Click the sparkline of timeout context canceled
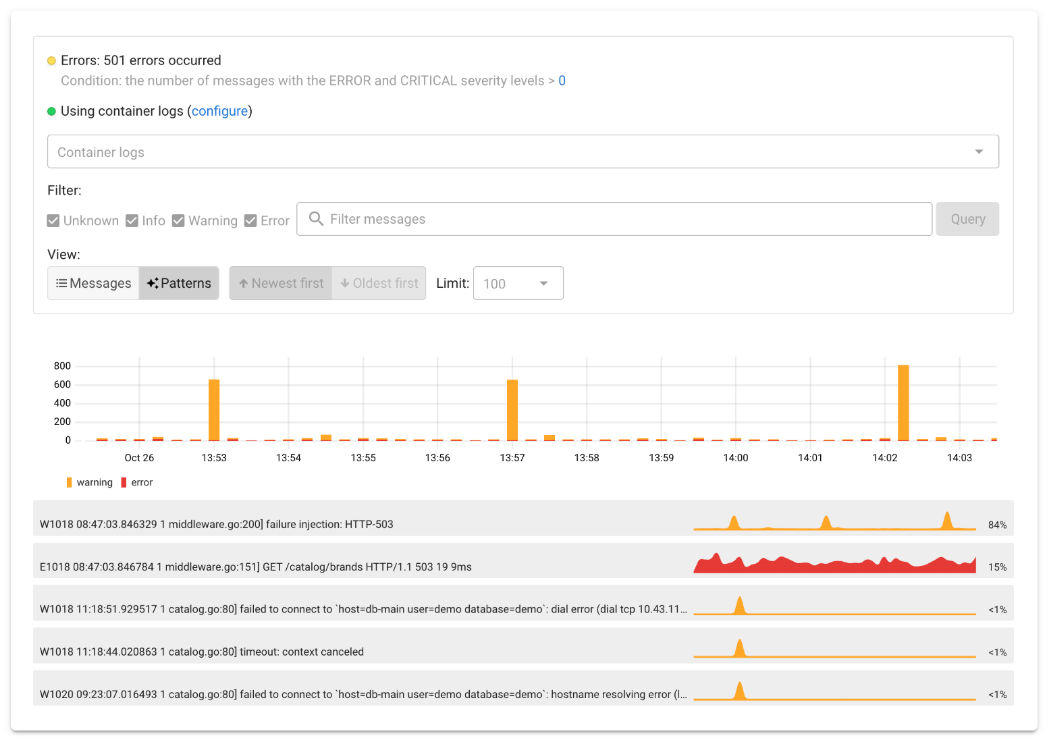Viewport: 1054px width, 742px height. (x=834, y=648)
